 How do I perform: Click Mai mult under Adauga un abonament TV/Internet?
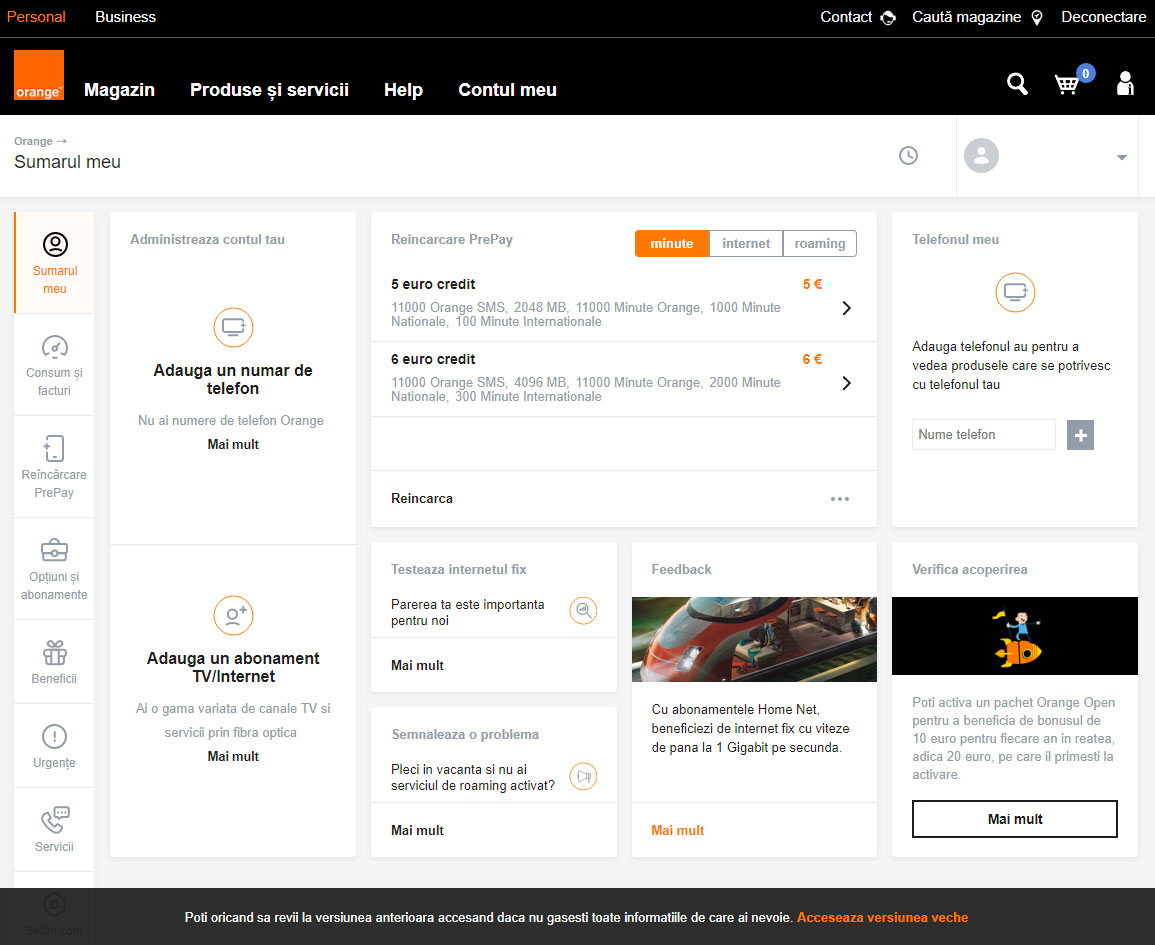coord(234,756)
